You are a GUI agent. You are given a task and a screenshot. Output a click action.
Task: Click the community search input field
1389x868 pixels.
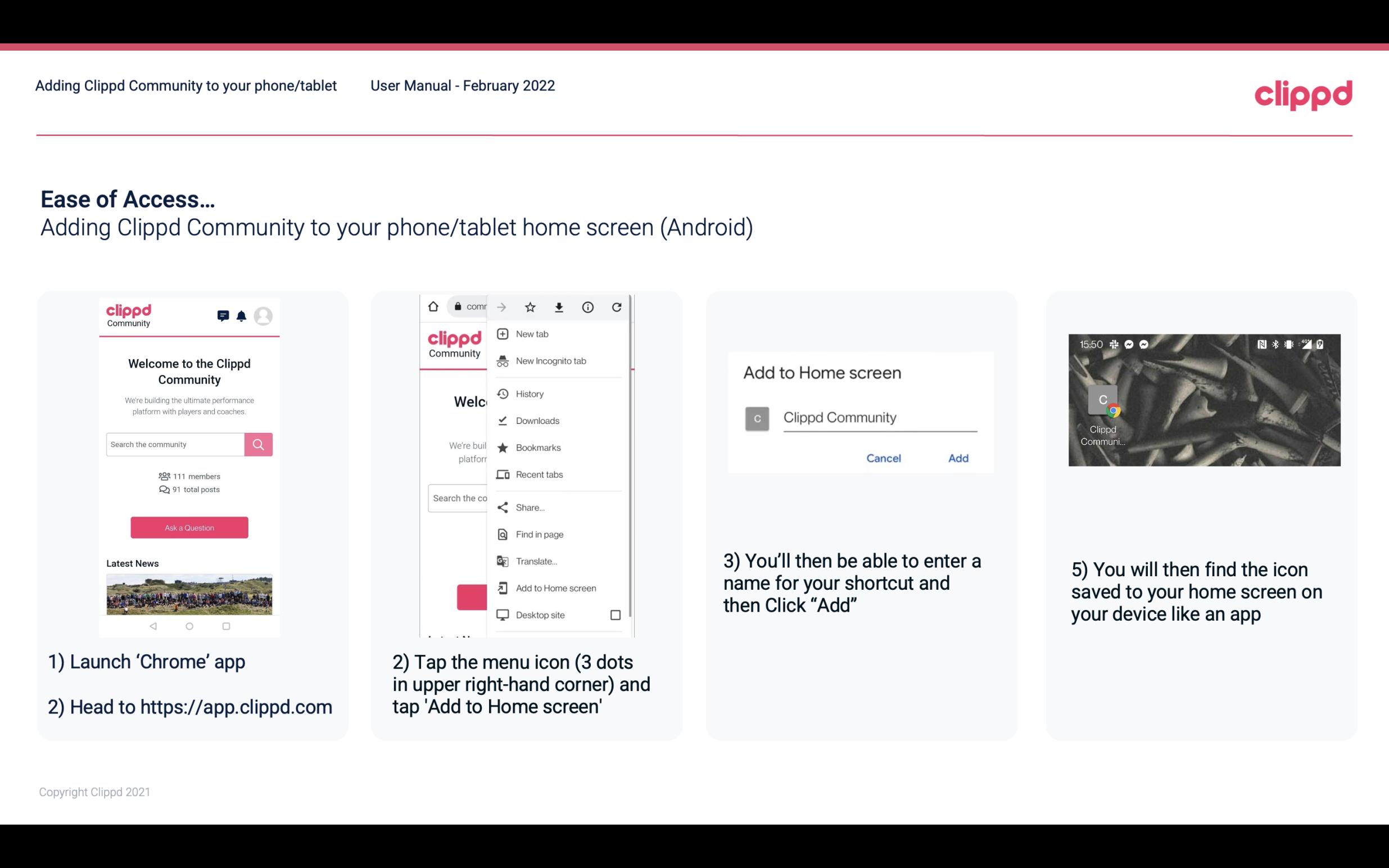click(175, 443)
